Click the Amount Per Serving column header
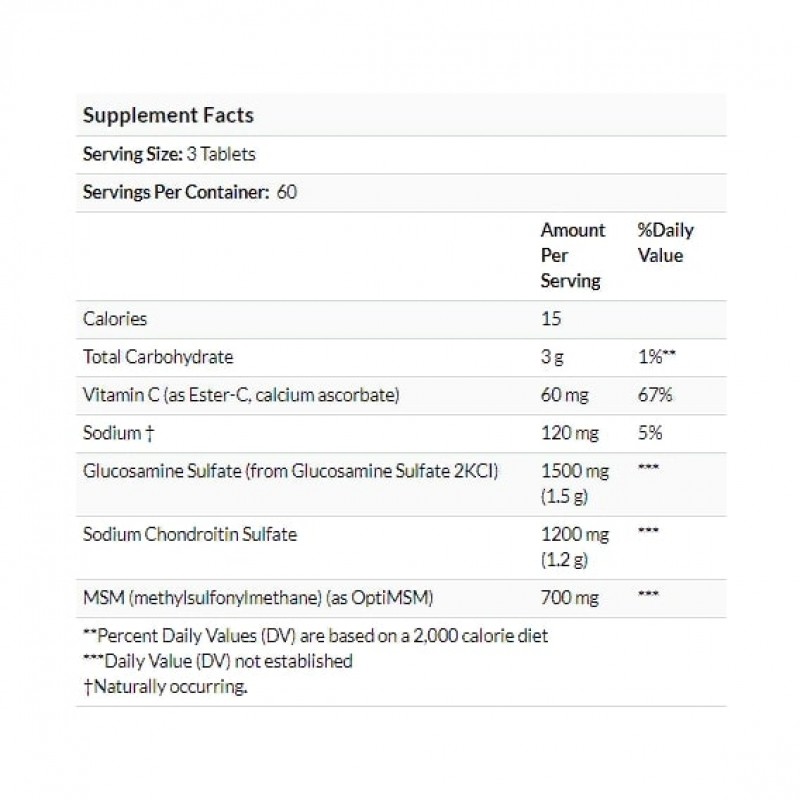The width and height of the screenshot is (800, 800). [x=572, y=256]
